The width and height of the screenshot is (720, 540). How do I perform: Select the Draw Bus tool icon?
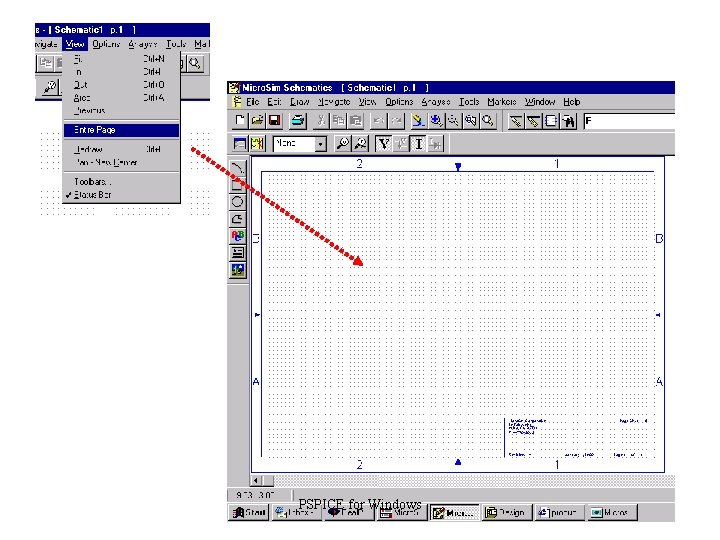point(533,121)
